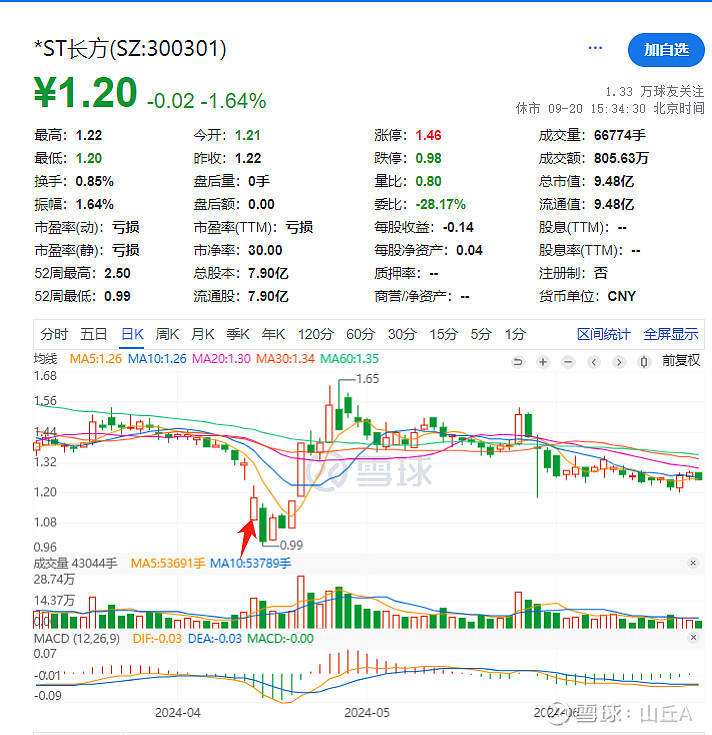The image size is (712, 735).
Task: Zoom out the chart with minus icon
Action: coord(568,362)
